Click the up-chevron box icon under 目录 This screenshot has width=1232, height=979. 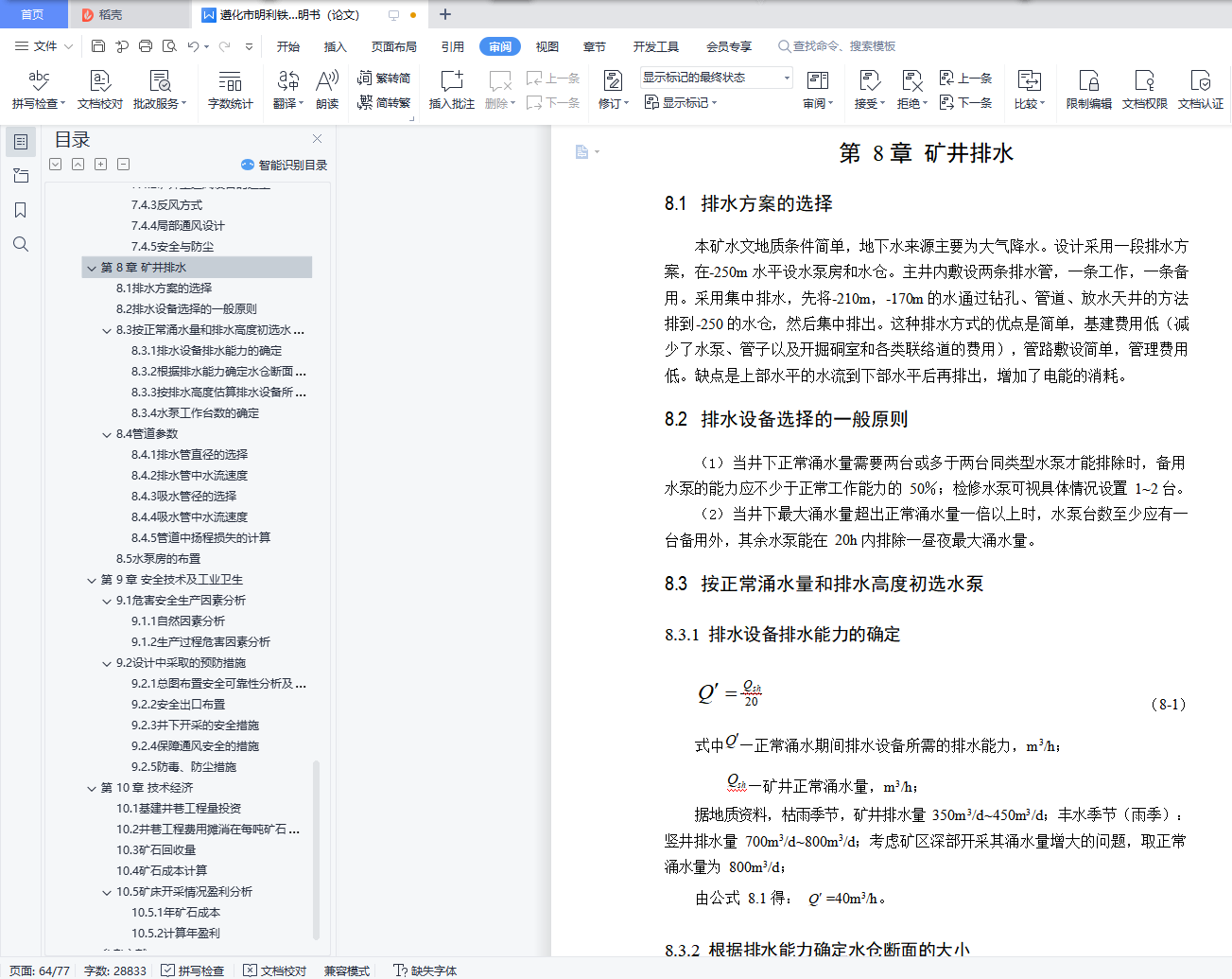[x=78, y=165]
